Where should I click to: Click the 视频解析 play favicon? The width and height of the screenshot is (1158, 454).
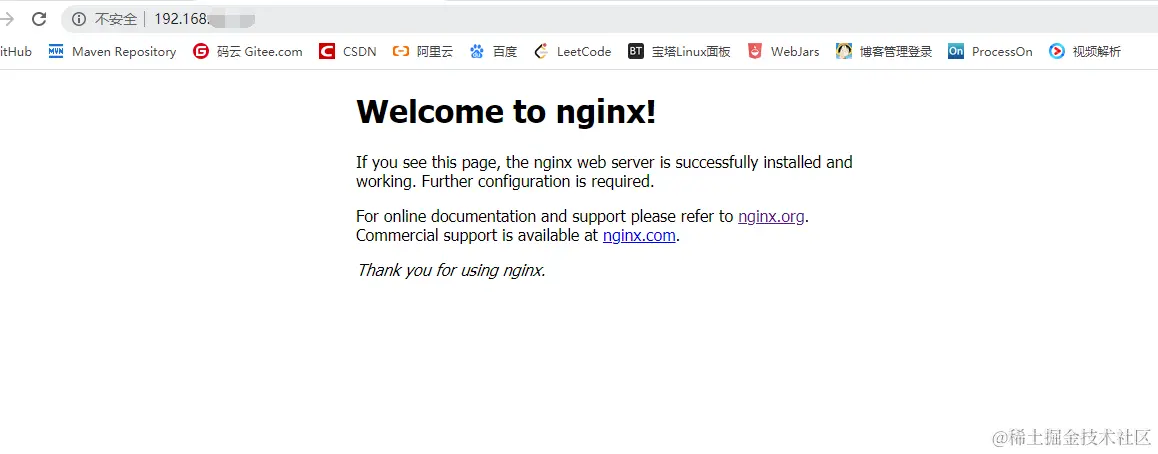click(1057, 51)
